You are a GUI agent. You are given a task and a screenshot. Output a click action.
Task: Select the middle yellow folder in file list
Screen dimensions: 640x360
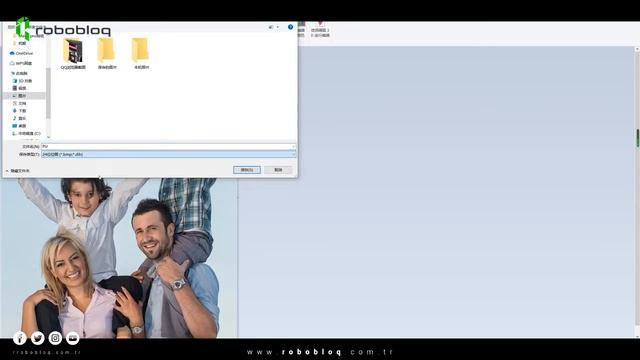click(107, 53)
